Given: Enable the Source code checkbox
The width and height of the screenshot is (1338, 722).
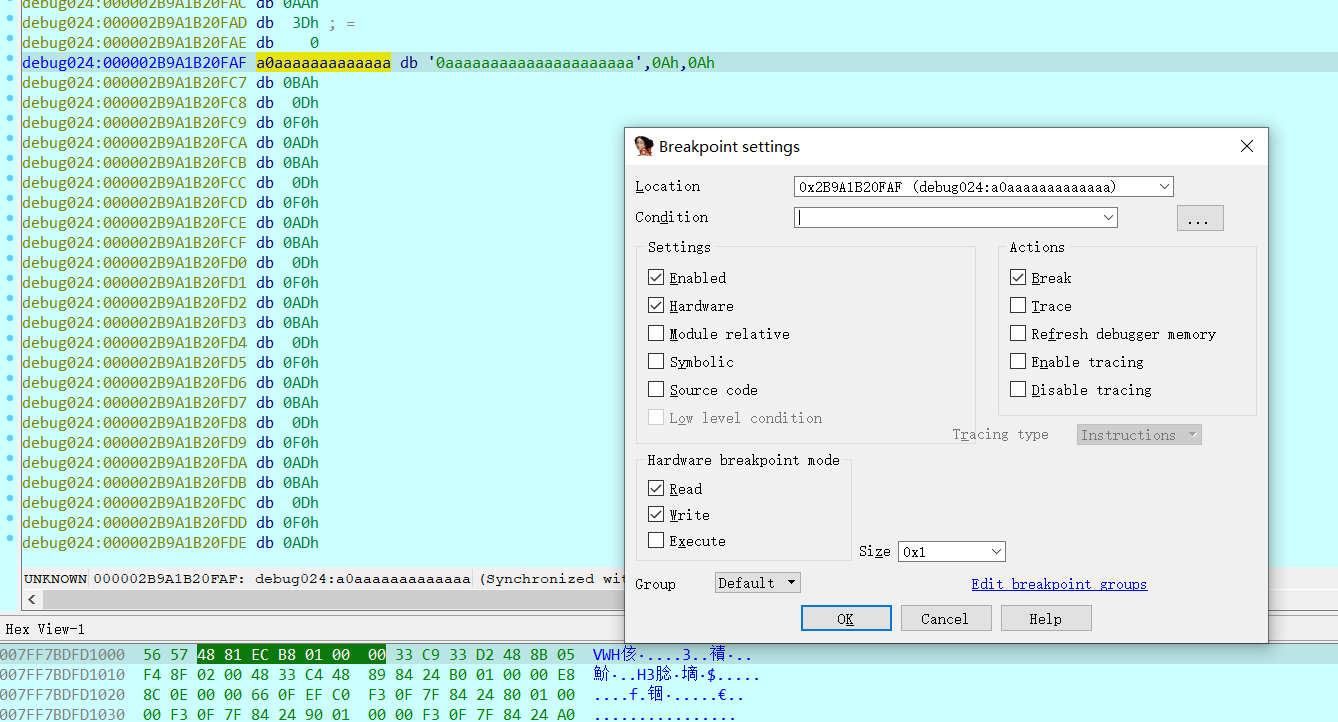Looking at the screenshot, I should tap(656, 390).
